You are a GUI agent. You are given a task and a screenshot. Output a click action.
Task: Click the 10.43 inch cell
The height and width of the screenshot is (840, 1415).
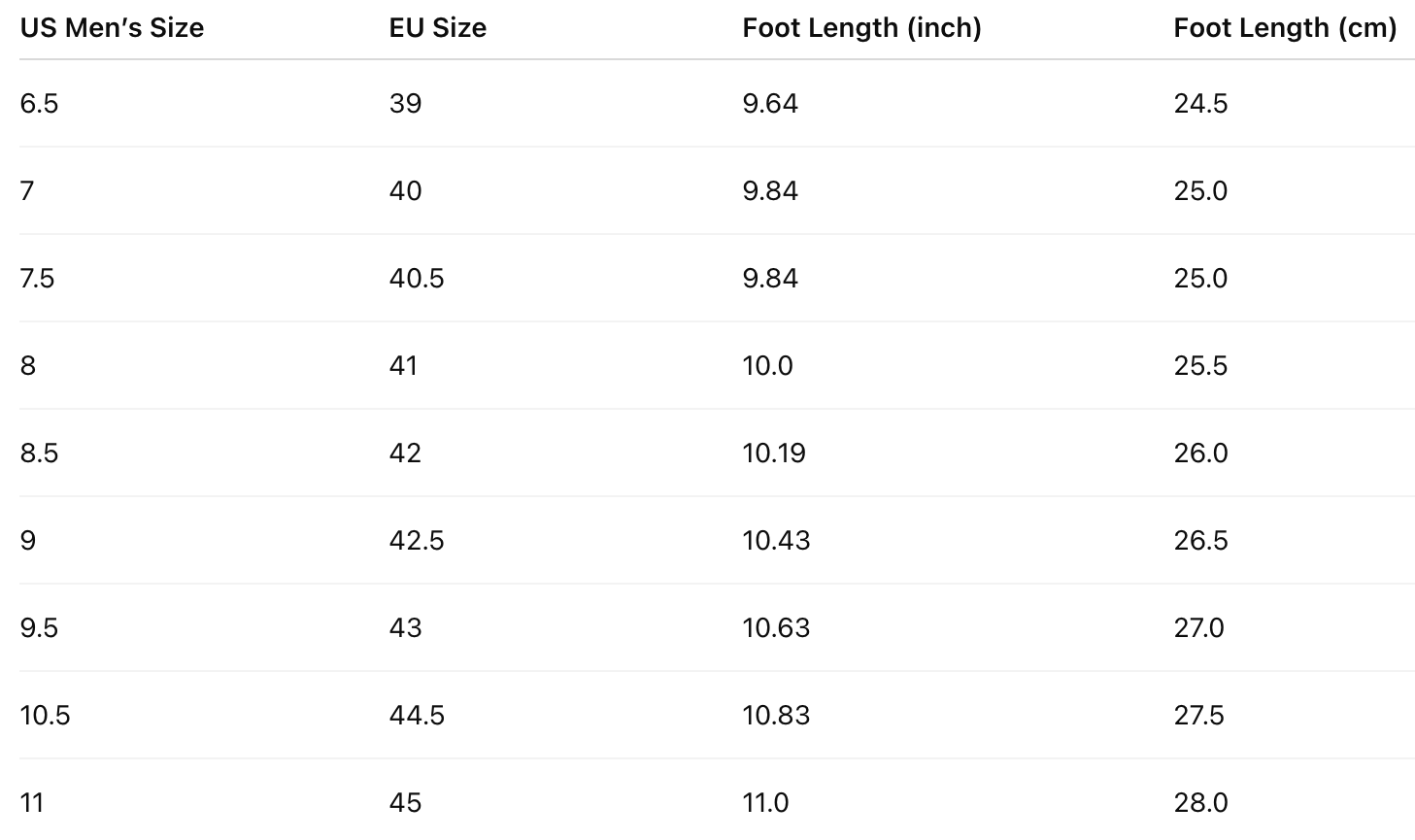coord(776,541)
